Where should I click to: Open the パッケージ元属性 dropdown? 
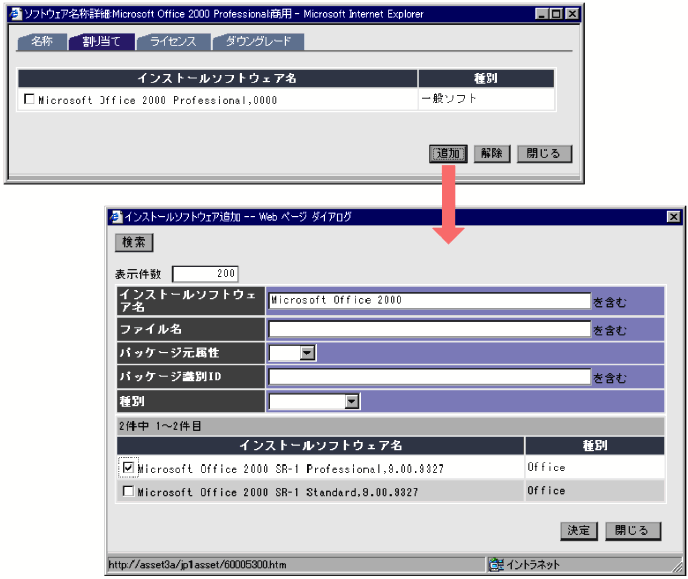tap(308, 353)
